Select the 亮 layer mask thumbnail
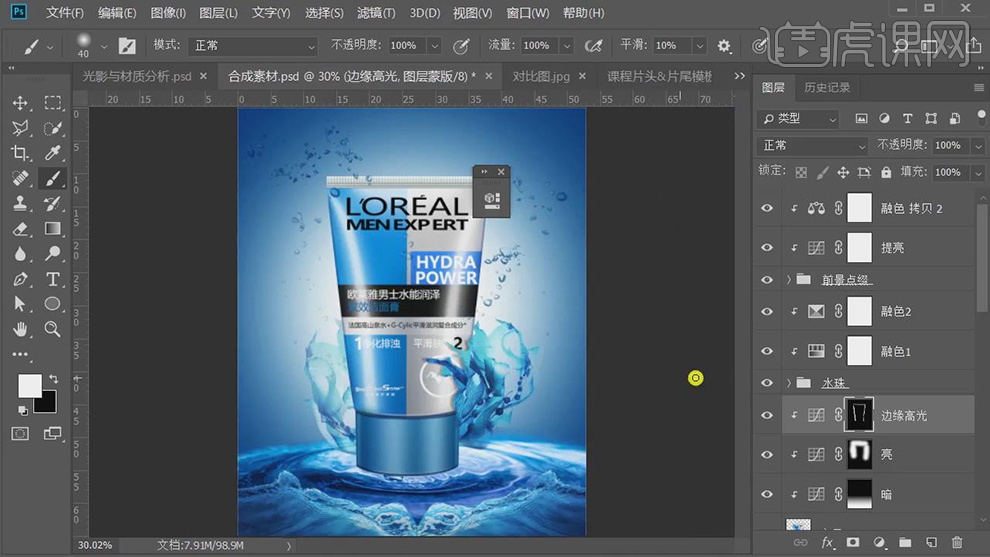Viewport: 990px width, 557px height. (860, 454)
